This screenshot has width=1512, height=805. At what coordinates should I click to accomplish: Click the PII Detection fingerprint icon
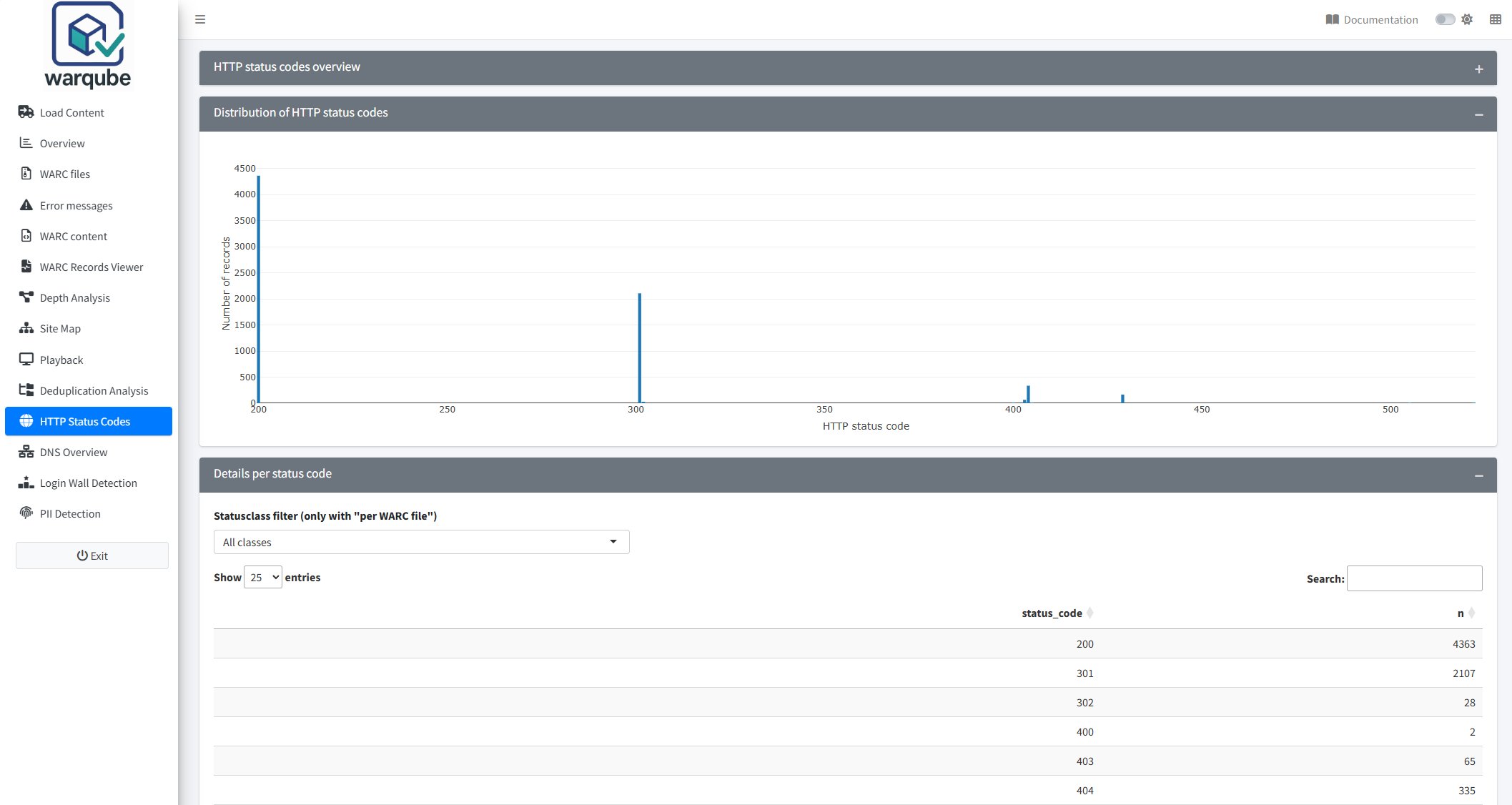[26, 513]
